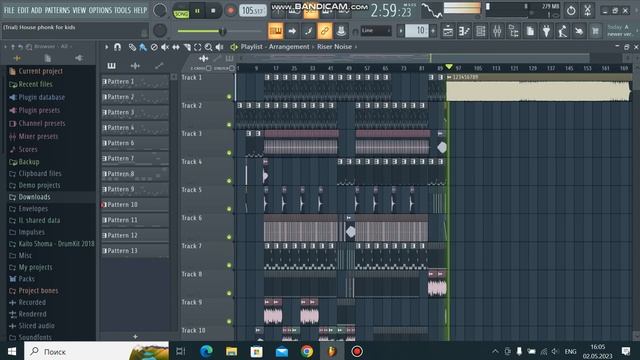640x360 pixels.
Task: Open the FILE menu
Action: [x=9, y=10]
